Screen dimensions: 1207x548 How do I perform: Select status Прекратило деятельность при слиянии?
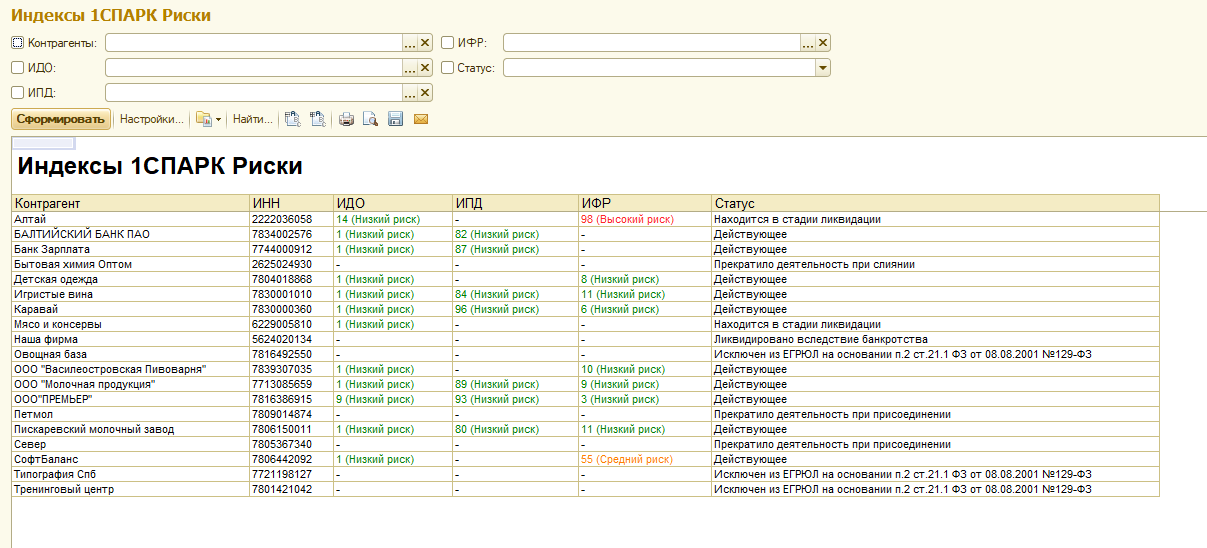click(x=935, y=264)
